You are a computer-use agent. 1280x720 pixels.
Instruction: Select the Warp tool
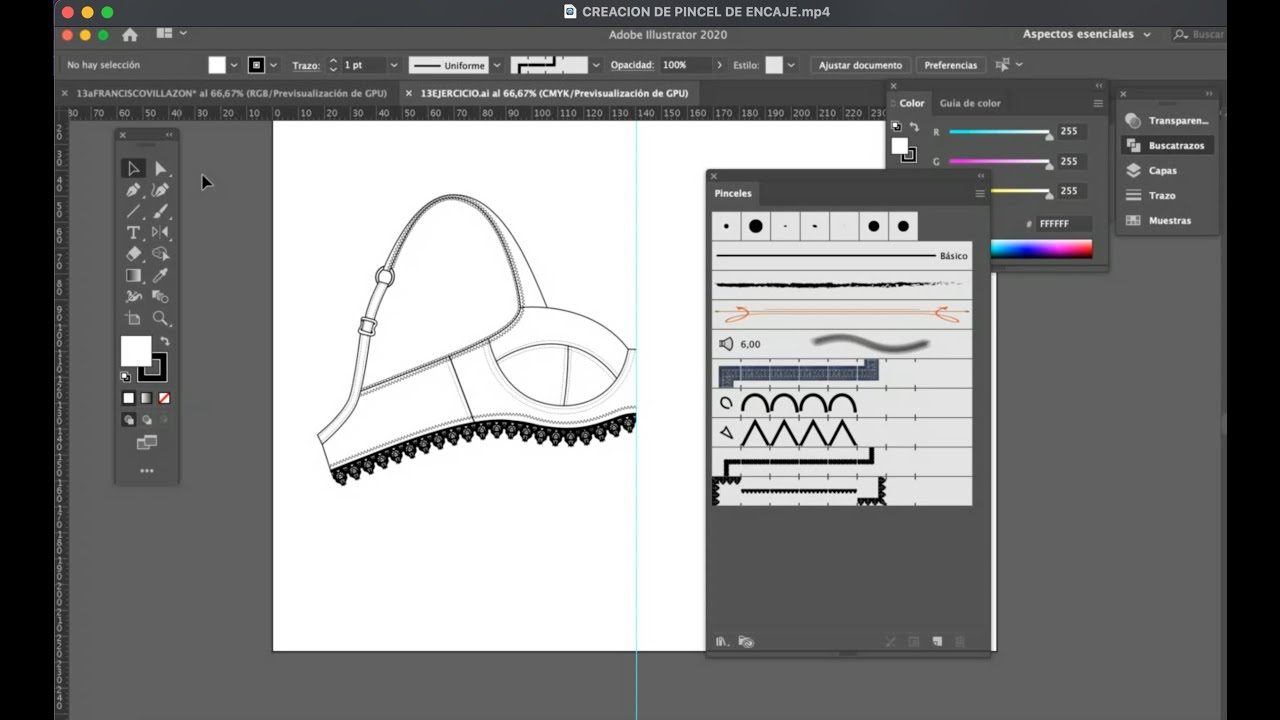(133, 297)
